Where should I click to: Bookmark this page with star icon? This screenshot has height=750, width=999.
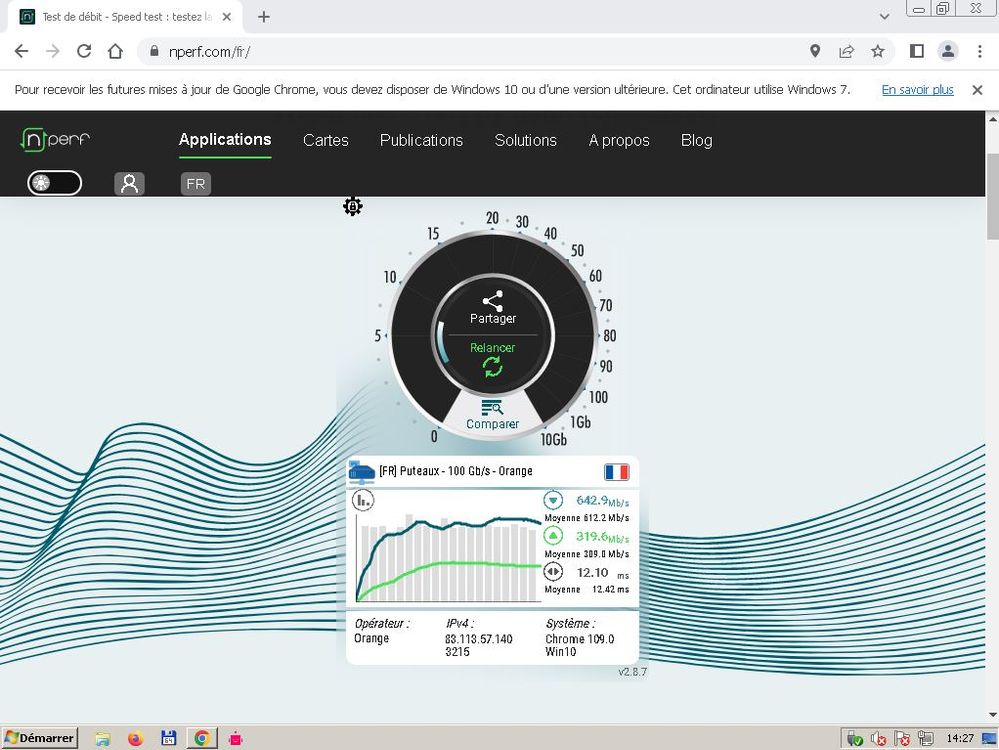tap(877, 51)
